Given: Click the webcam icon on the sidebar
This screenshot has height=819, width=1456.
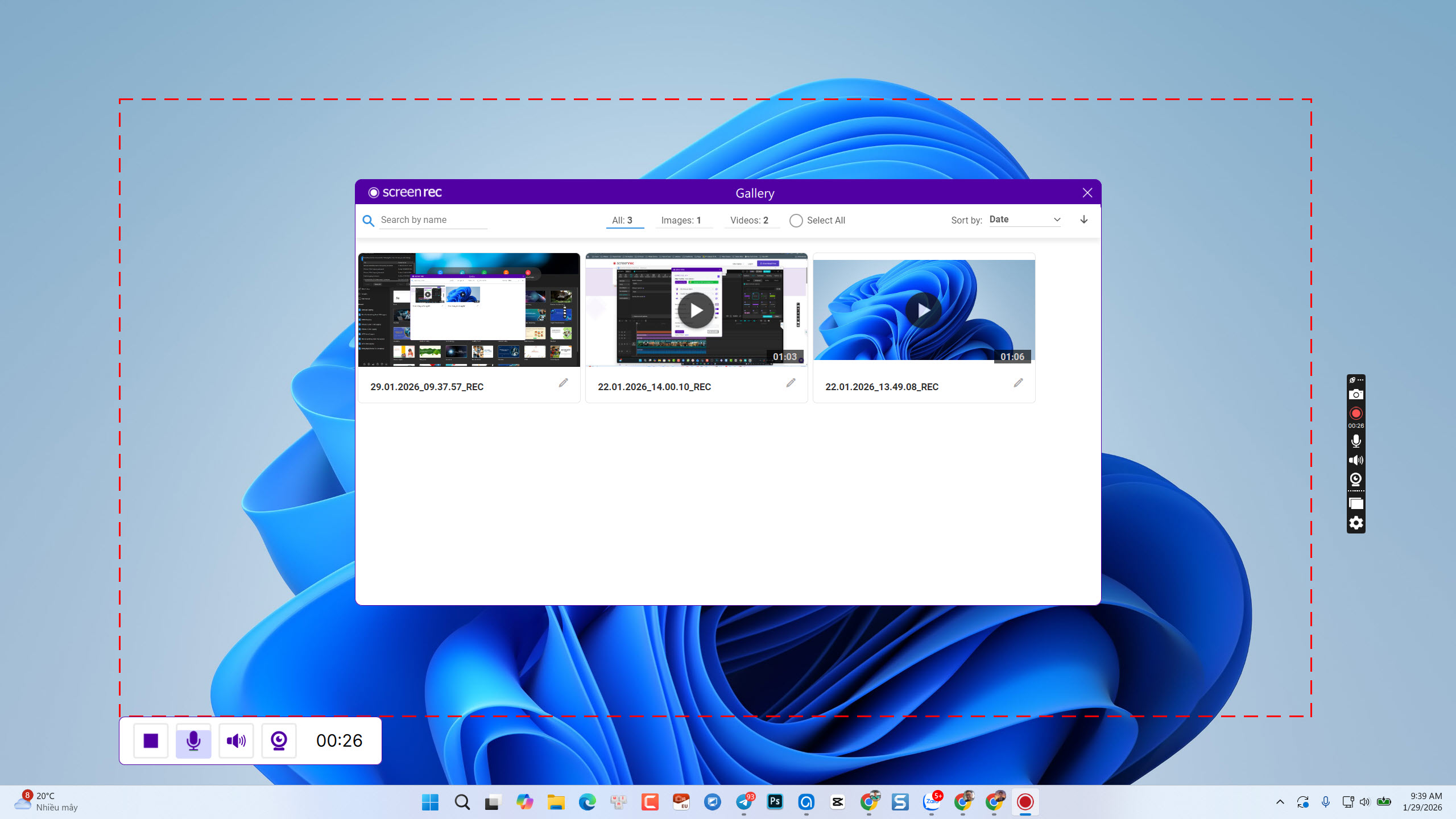Looking at the screenshot, I should 1356,480.
